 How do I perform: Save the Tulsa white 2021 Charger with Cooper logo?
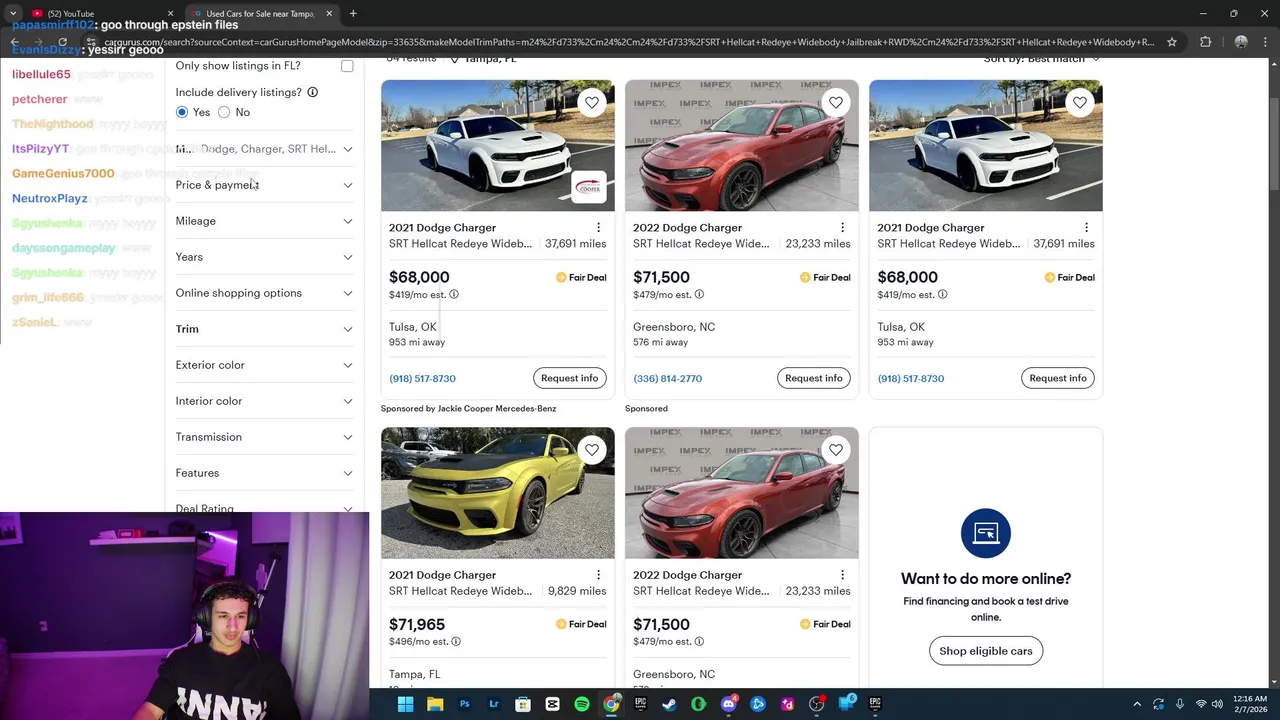[x=592, y=102]
